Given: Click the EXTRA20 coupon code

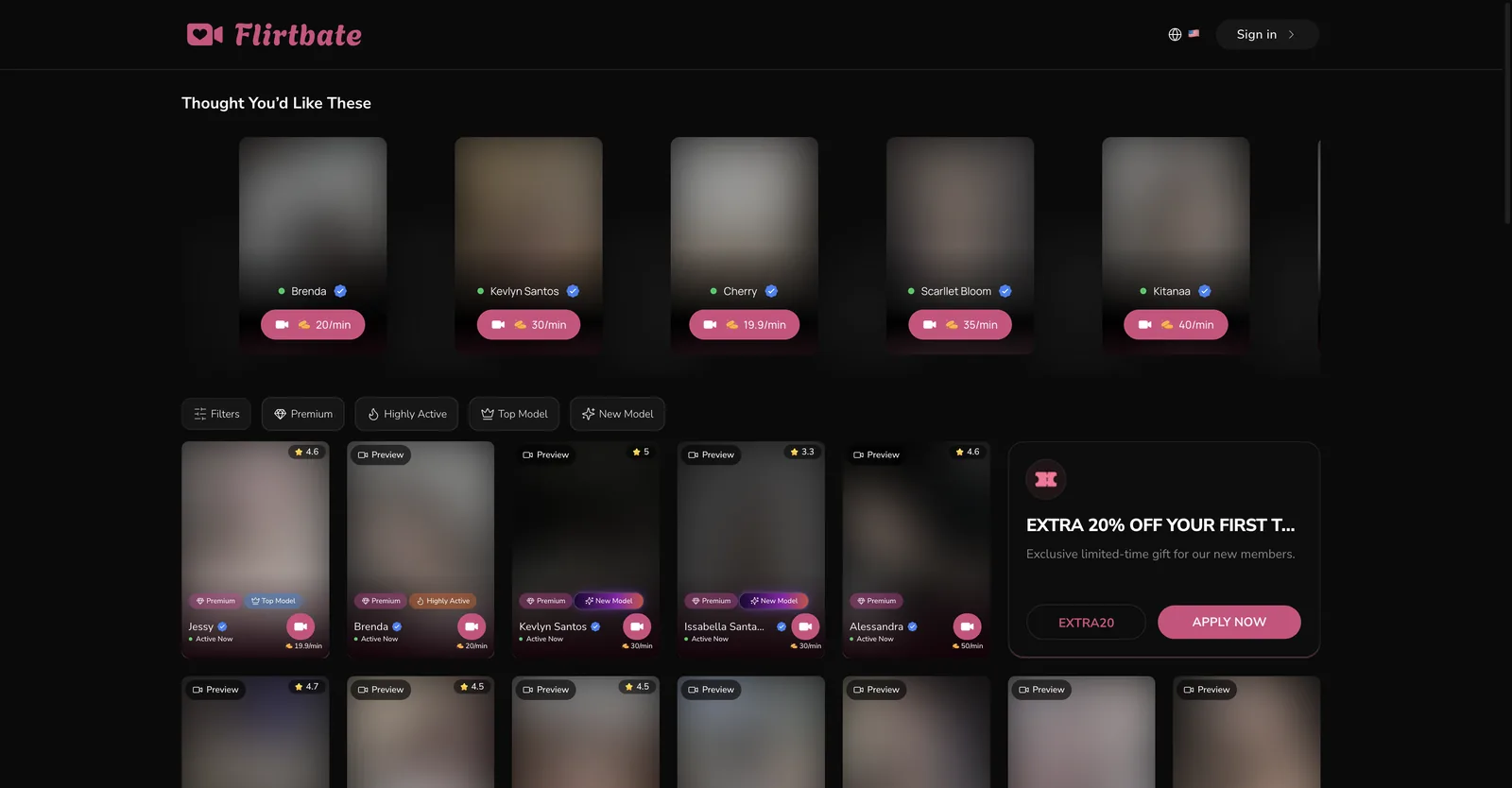Looking at the screenshot, I should [1086, 623].
